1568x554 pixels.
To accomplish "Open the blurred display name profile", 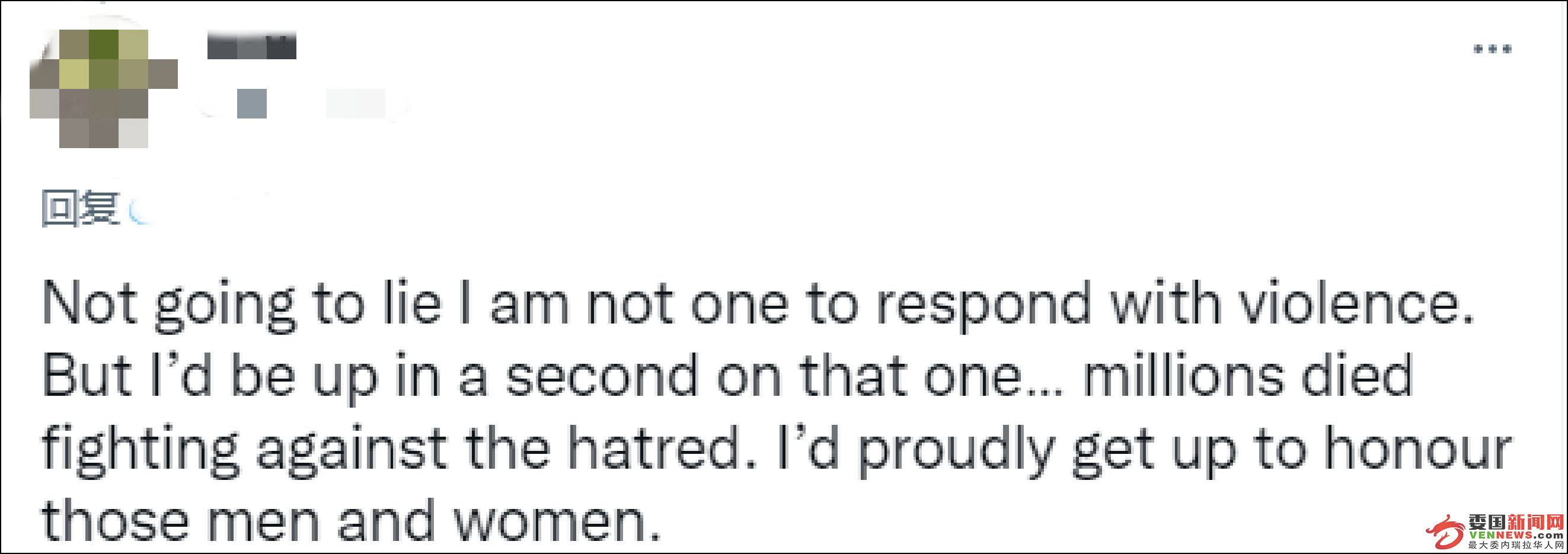I will coord(251,45).
